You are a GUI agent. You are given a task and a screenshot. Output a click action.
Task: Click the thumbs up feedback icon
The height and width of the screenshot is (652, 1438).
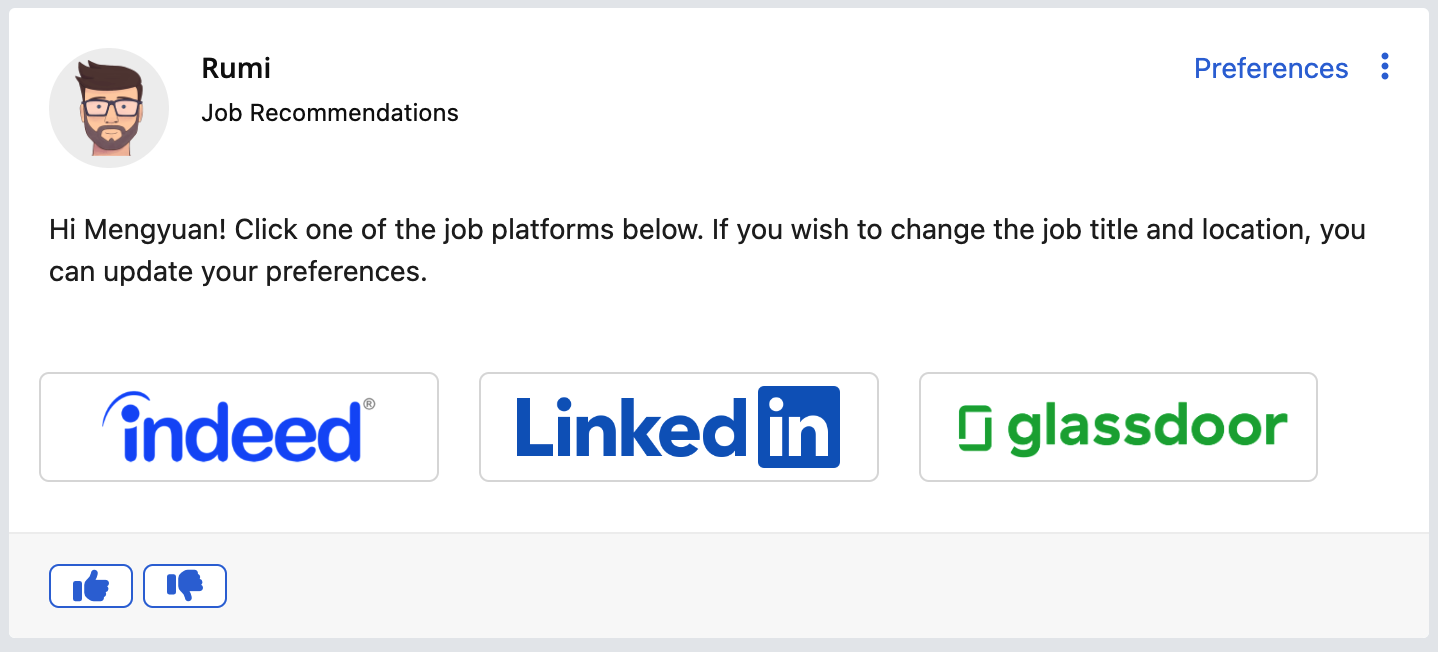click(x=91, y=586)
